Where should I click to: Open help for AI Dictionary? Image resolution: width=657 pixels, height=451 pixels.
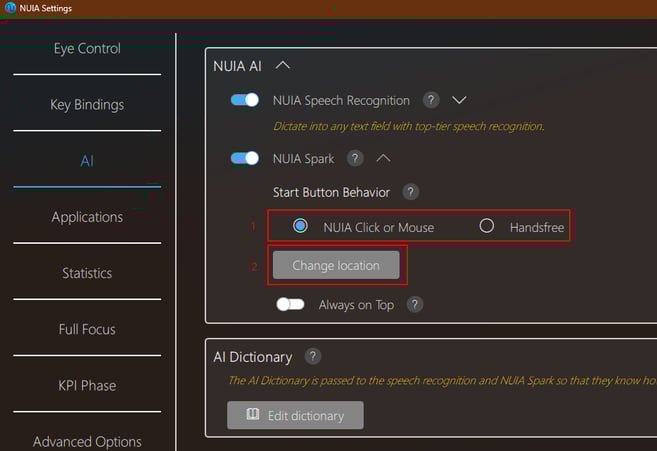(313, 356)
